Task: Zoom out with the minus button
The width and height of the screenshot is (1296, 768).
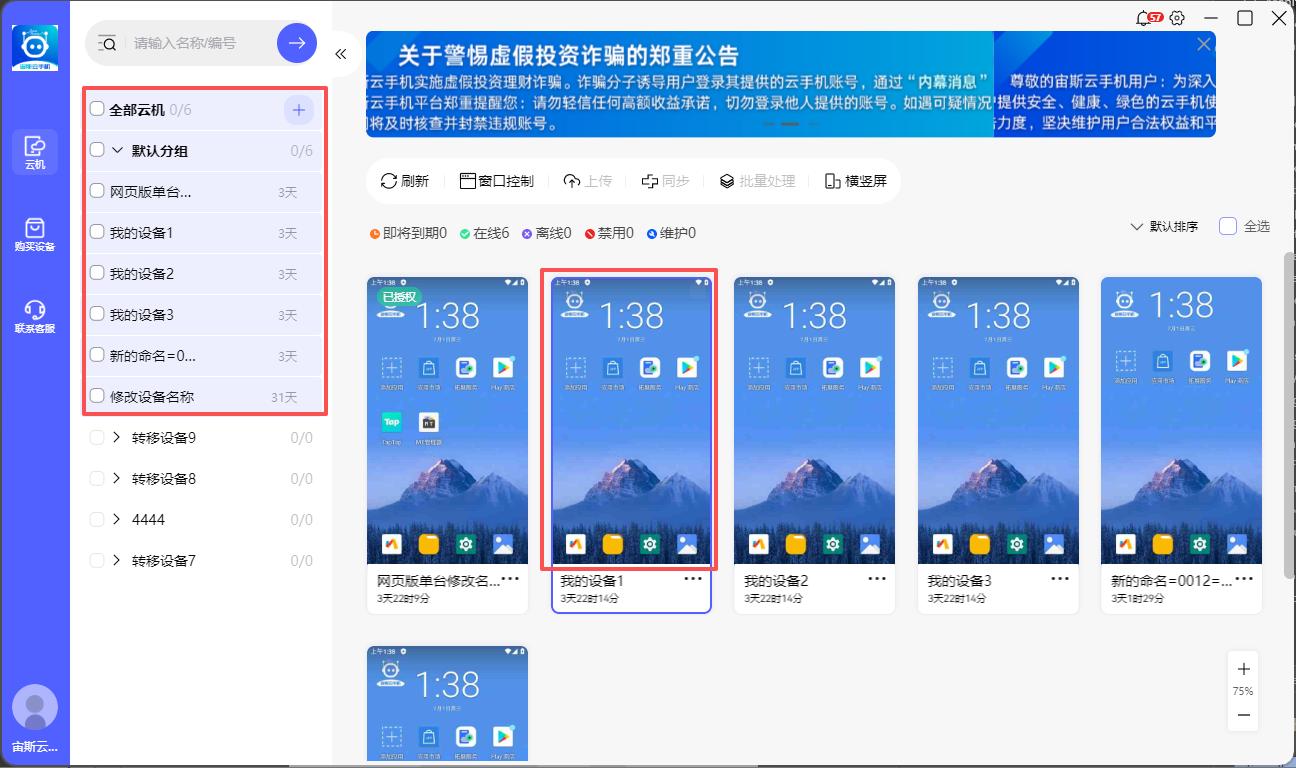Action: (1243, 715)
